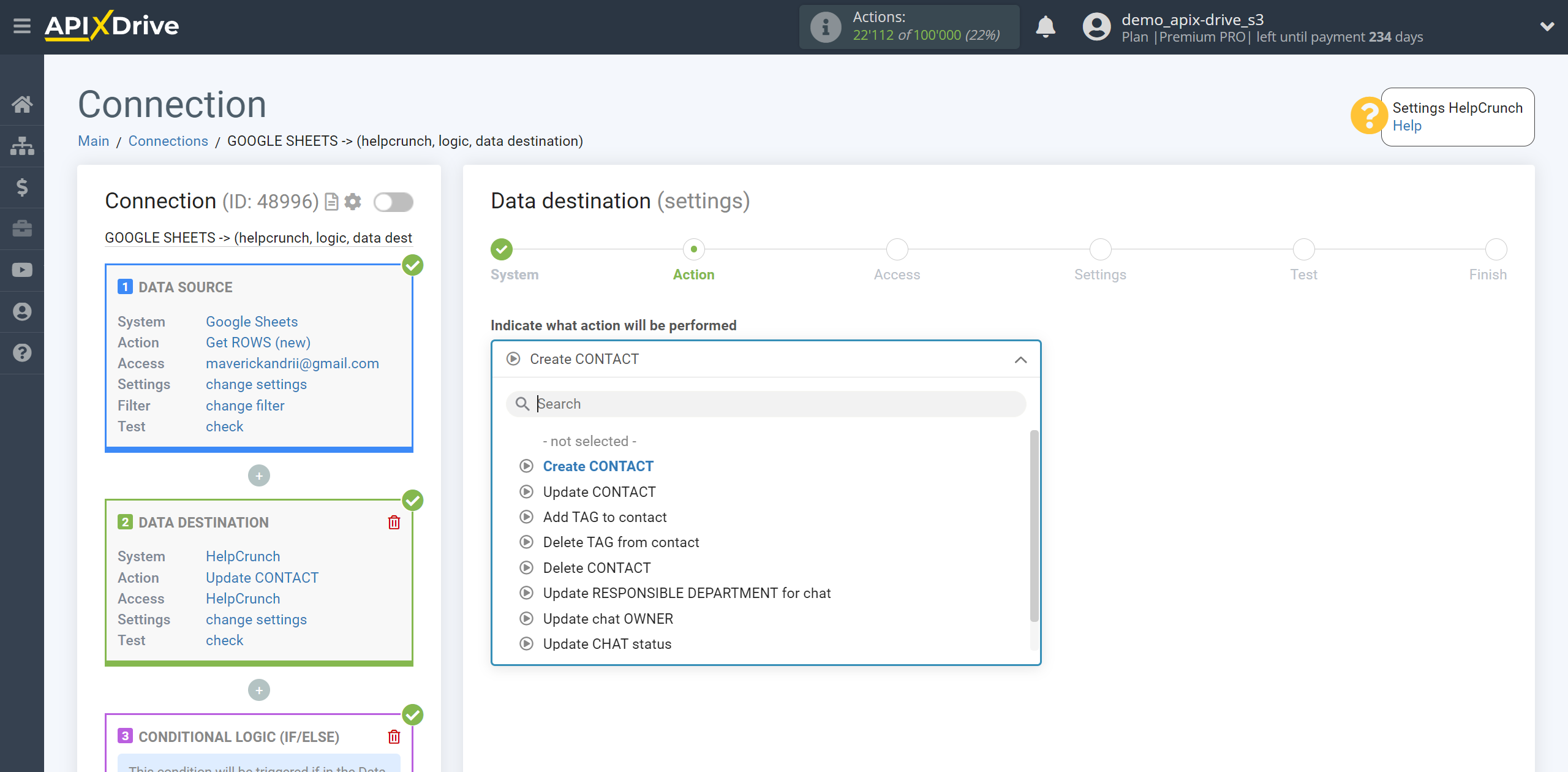1568x772 pixels.
Task: Open the Connections breadcrumb link
Action: 168,141
